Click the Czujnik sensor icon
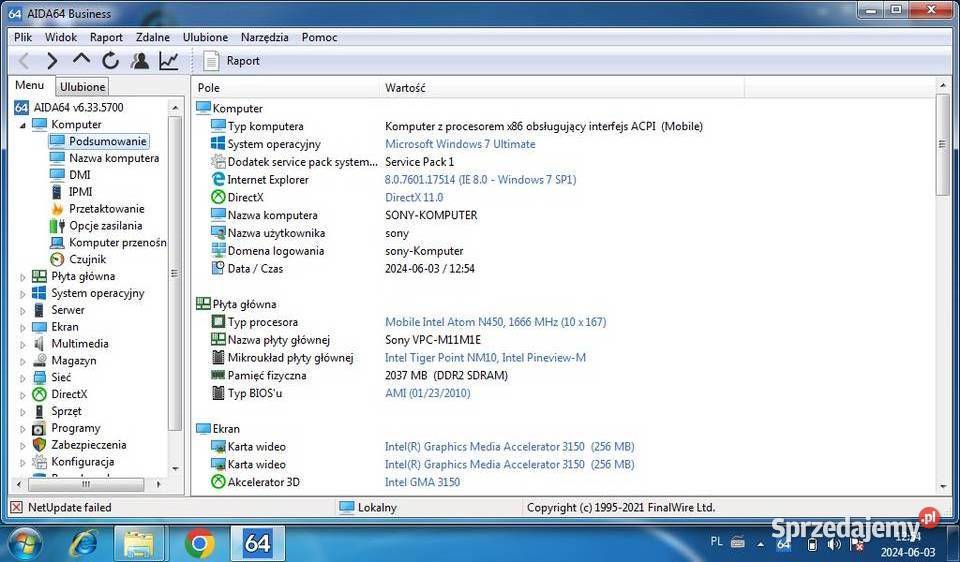960x562 pixels. coord(57,260)
